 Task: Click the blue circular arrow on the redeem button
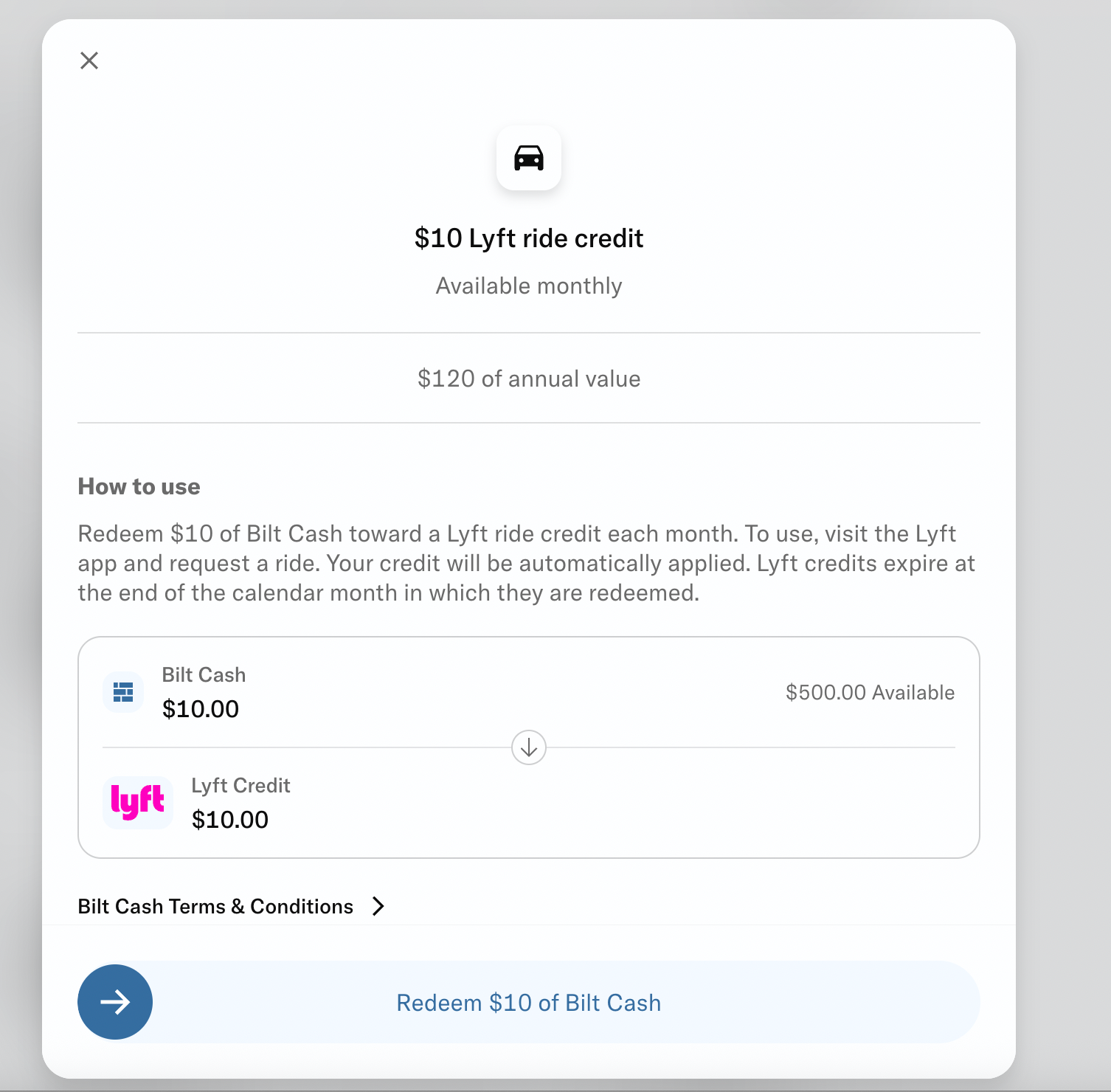tap(114, 1002)
